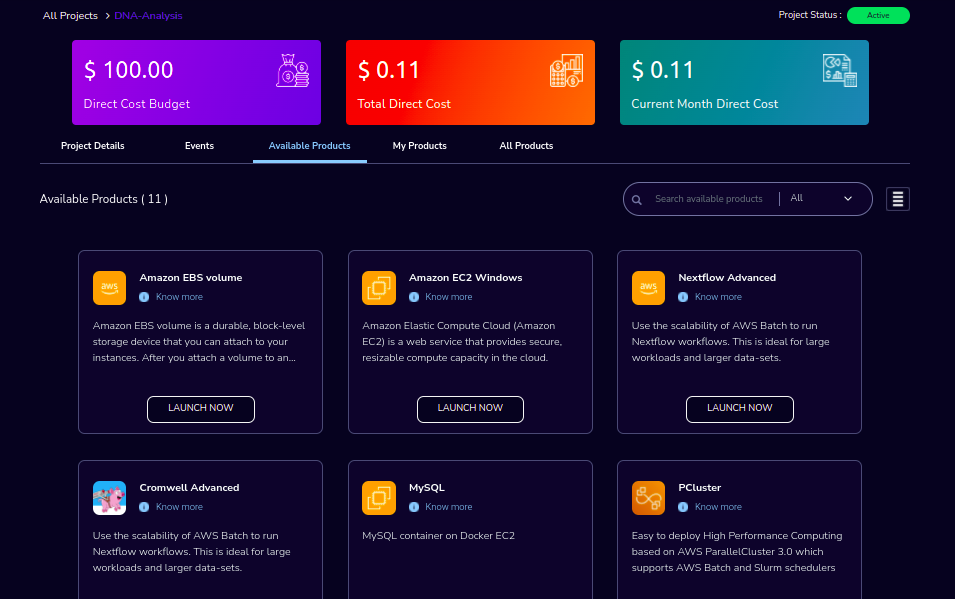Viewport: 955px width, 599px height.
Task: Open Know more for Amazon EBS volume
Action: pos(179,297)
